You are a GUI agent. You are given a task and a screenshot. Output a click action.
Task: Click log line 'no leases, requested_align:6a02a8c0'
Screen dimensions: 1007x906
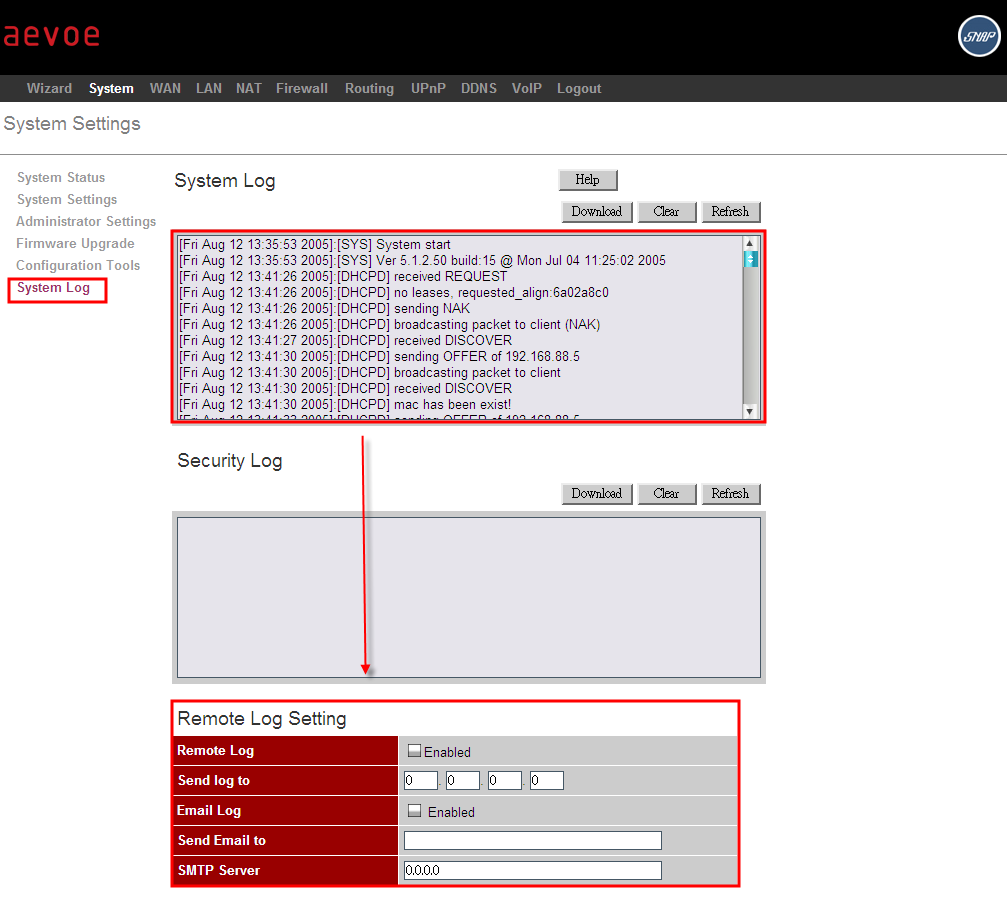(x=394, y=293)
